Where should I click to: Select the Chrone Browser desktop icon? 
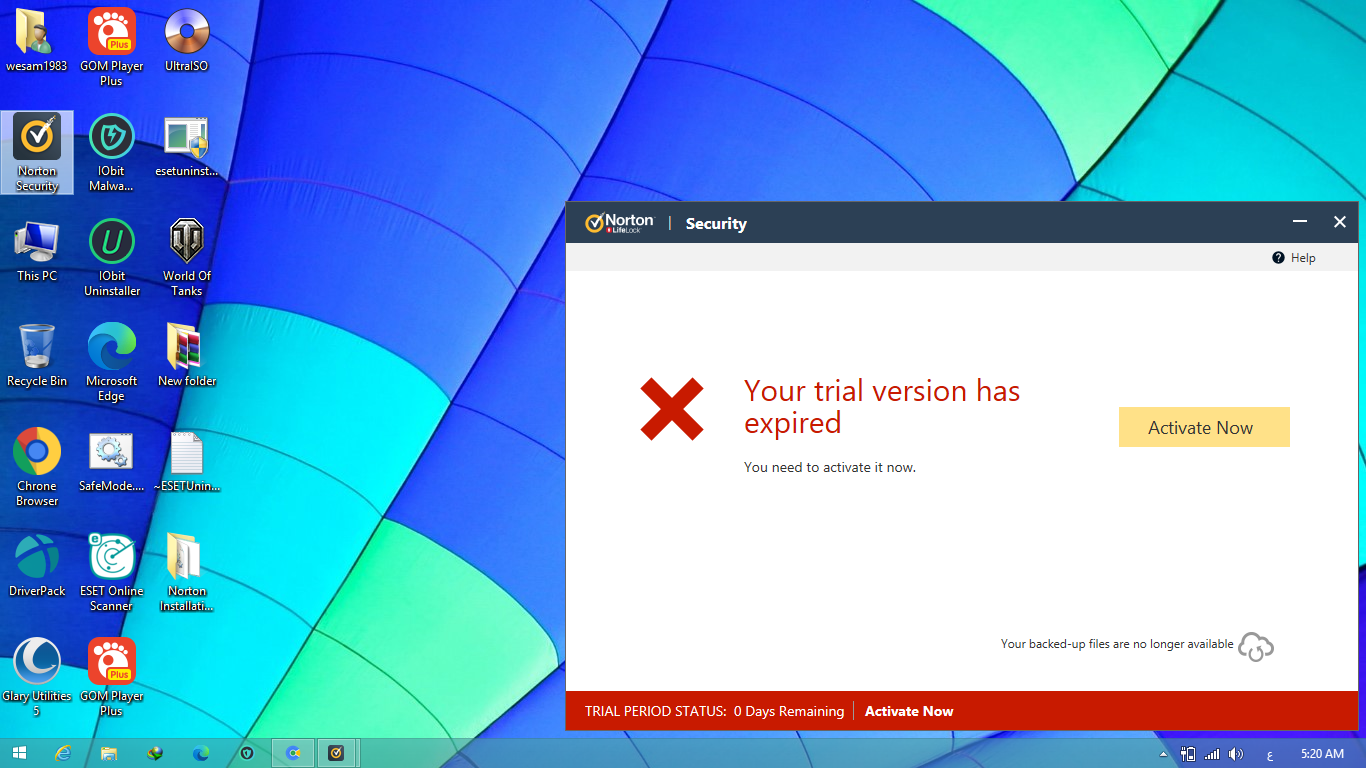tap(37, 467)
